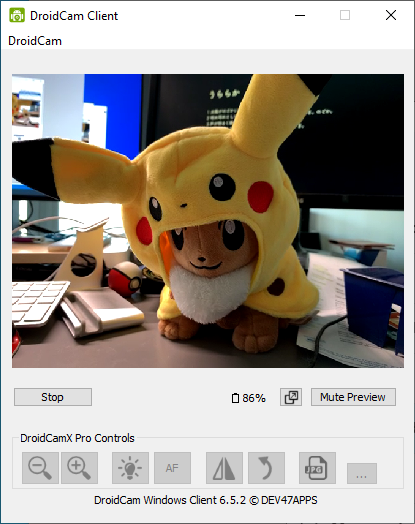Close the DroidCam Client window
This screenshot has height=524, width=415.
coord(391,15)
